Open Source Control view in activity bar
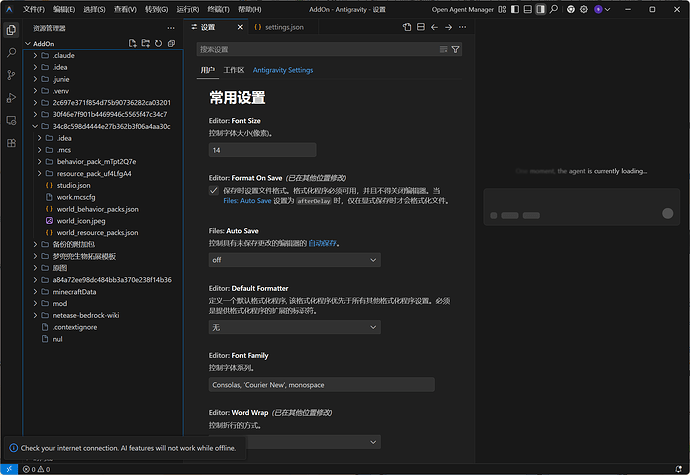Viewport: 690px width, 475px height. [x=11, y=75]
